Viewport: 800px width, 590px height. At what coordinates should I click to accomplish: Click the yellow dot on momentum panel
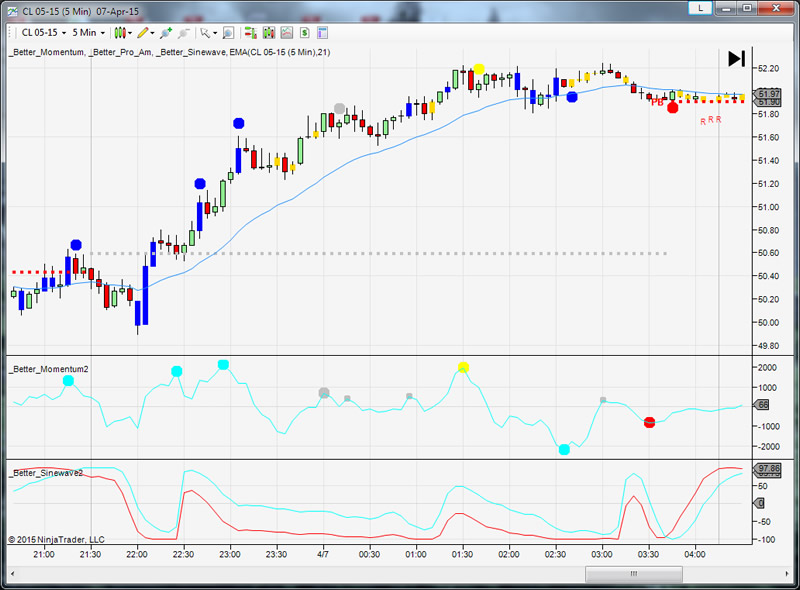pyautogui.click(x=463, y=367)
